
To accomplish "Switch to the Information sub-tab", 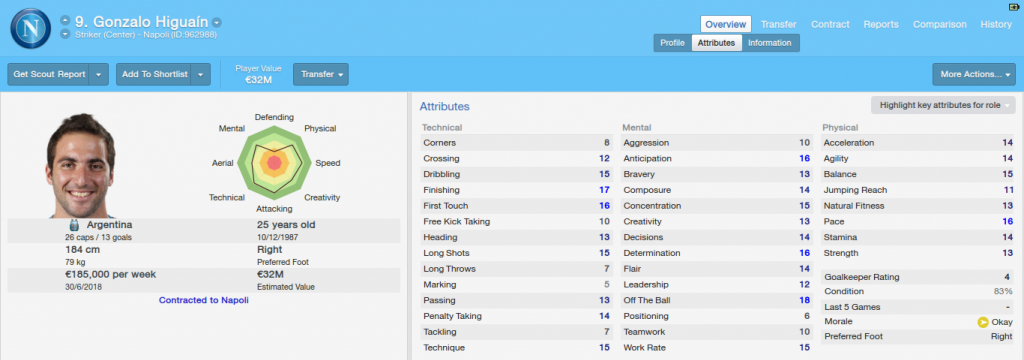I will coord(770,43).
